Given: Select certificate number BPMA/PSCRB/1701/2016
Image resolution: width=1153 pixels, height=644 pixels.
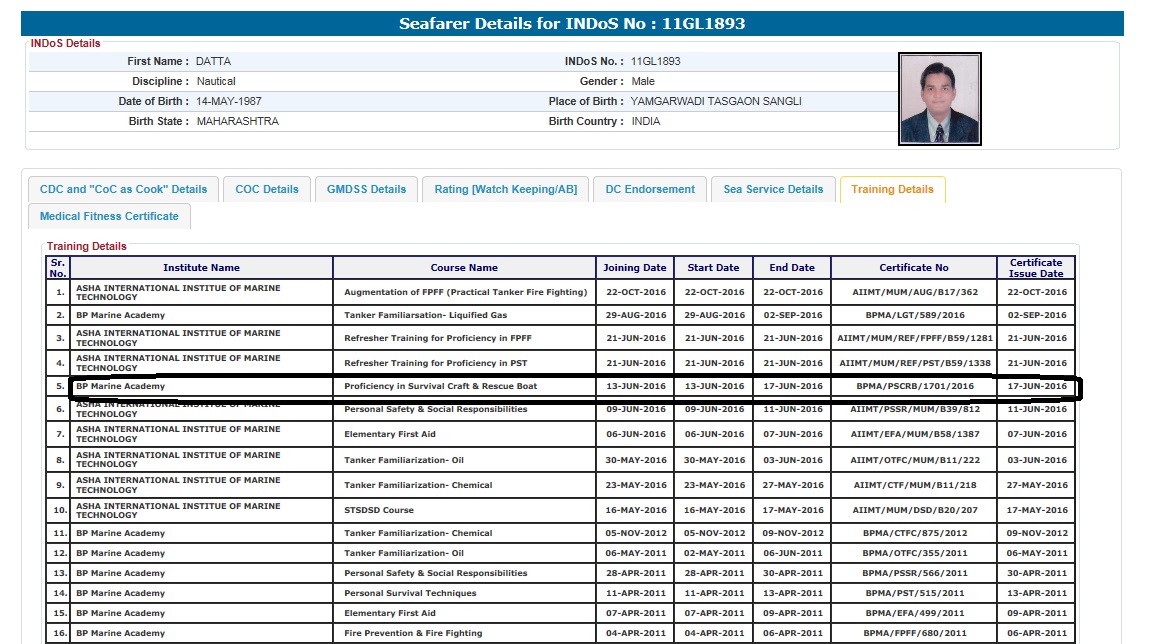Looking at the screenshot, I should (913, 386).
